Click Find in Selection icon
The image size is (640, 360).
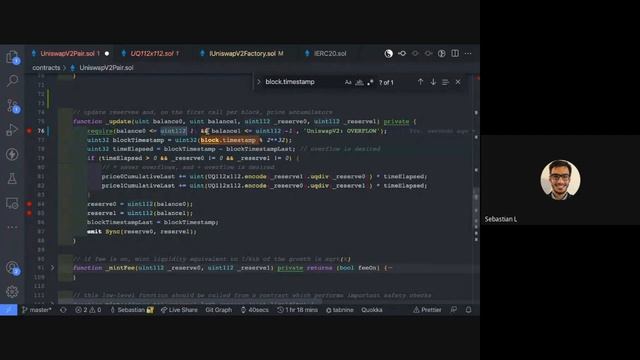pos(445,82)
